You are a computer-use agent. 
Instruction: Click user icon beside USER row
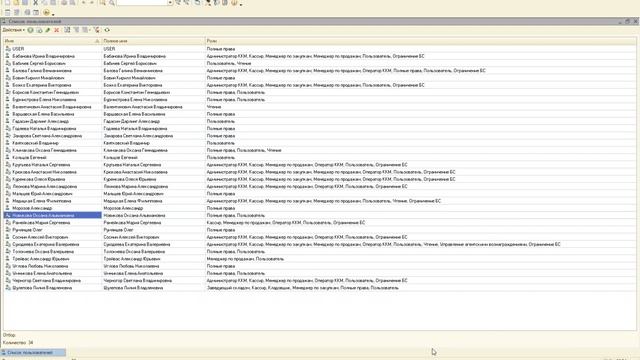[8, 49]
